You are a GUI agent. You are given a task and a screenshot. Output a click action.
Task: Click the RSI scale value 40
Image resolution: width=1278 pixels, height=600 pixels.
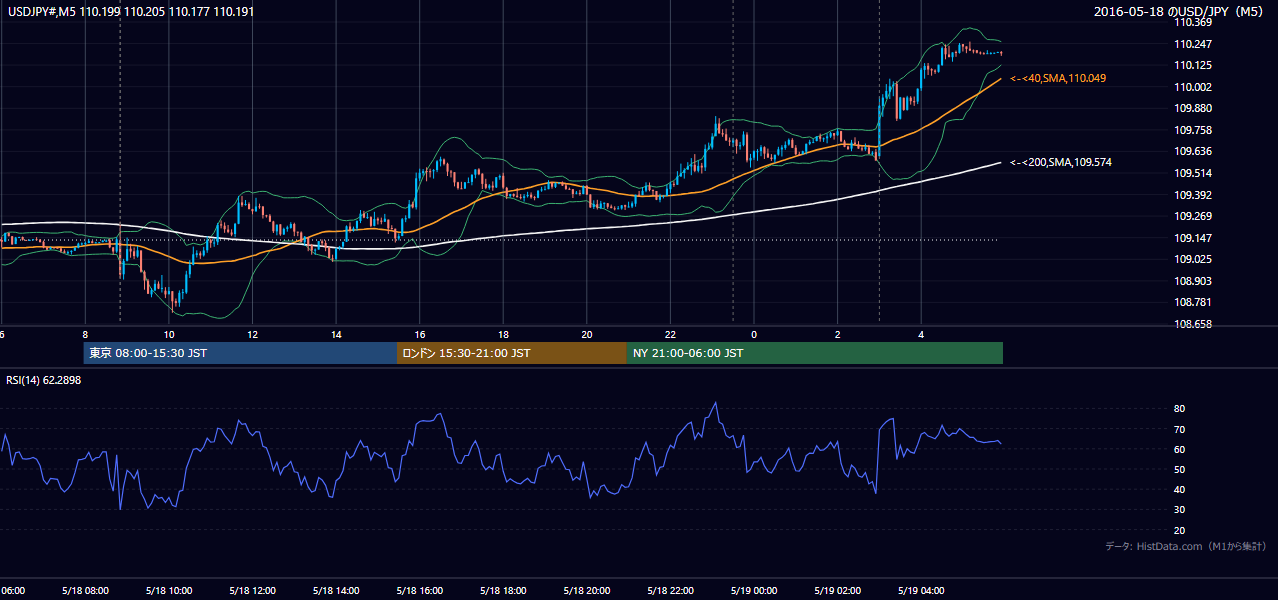point(1180,489)
